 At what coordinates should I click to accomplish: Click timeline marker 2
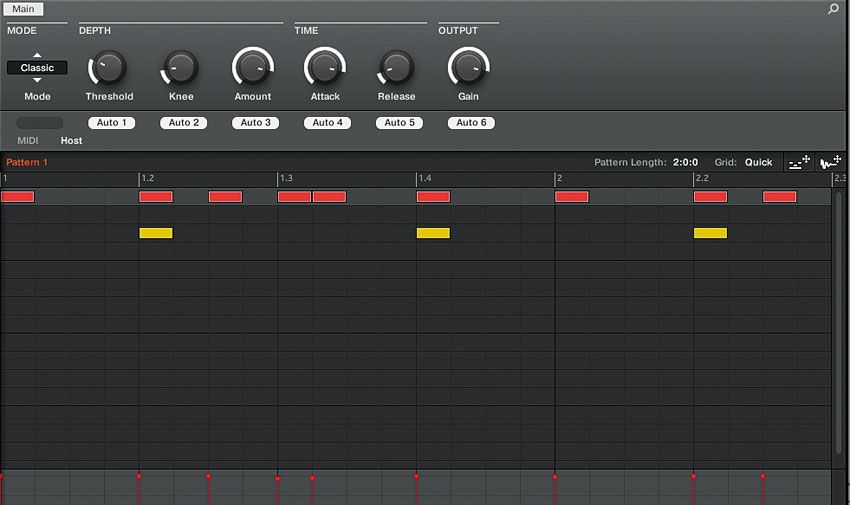click(559, 178)
